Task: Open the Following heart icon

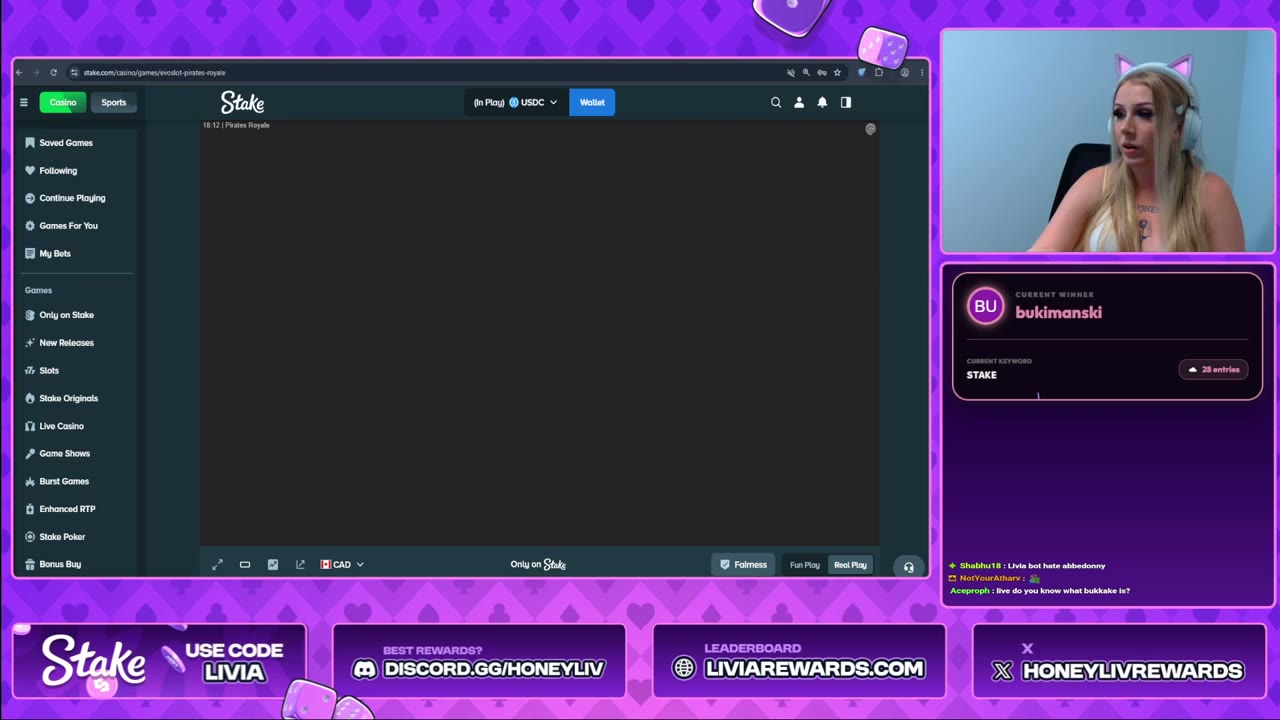Action: pos(30,171)
